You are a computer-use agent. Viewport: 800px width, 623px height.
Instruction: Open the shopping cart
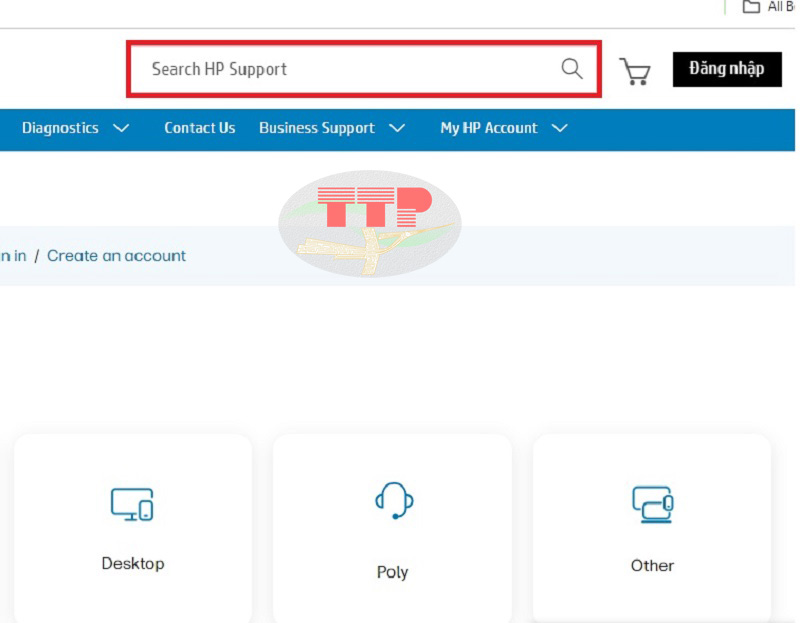[x=635, y=71]
